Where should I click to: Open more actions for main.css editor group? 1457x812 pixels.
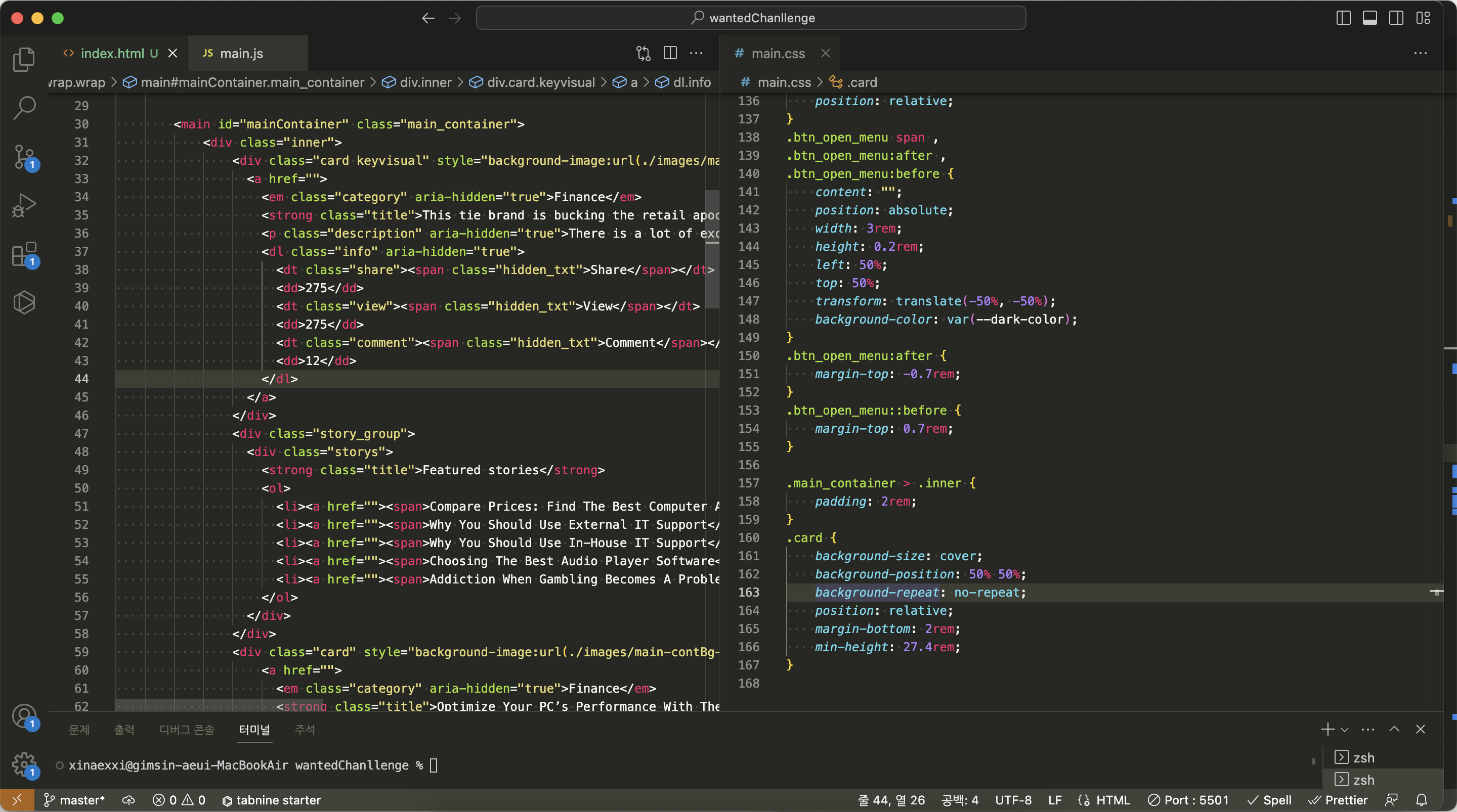tap(1420, 53)
